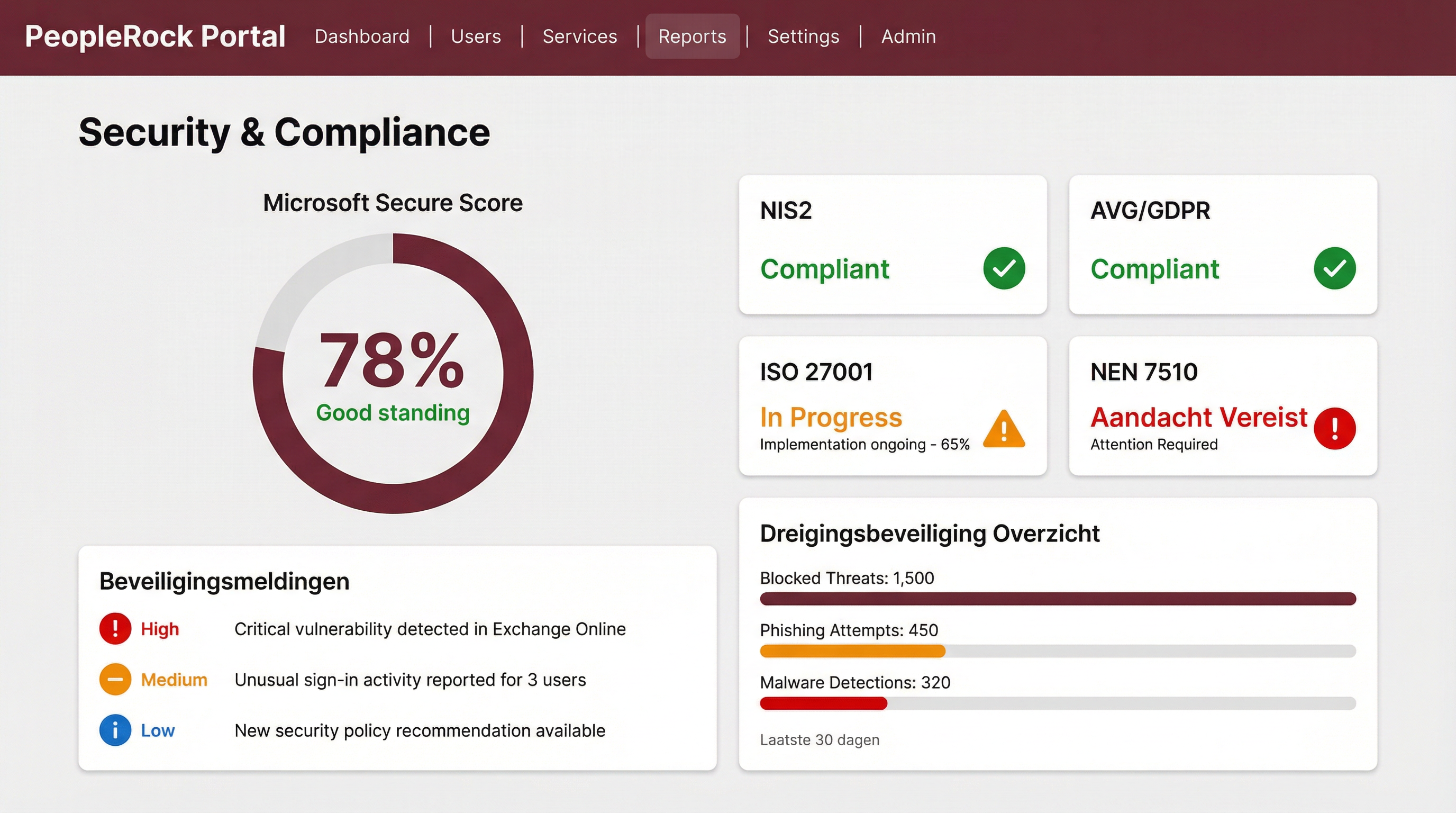
Task: Select the Exchange Online vulnerability alert text
Action: 429,628
